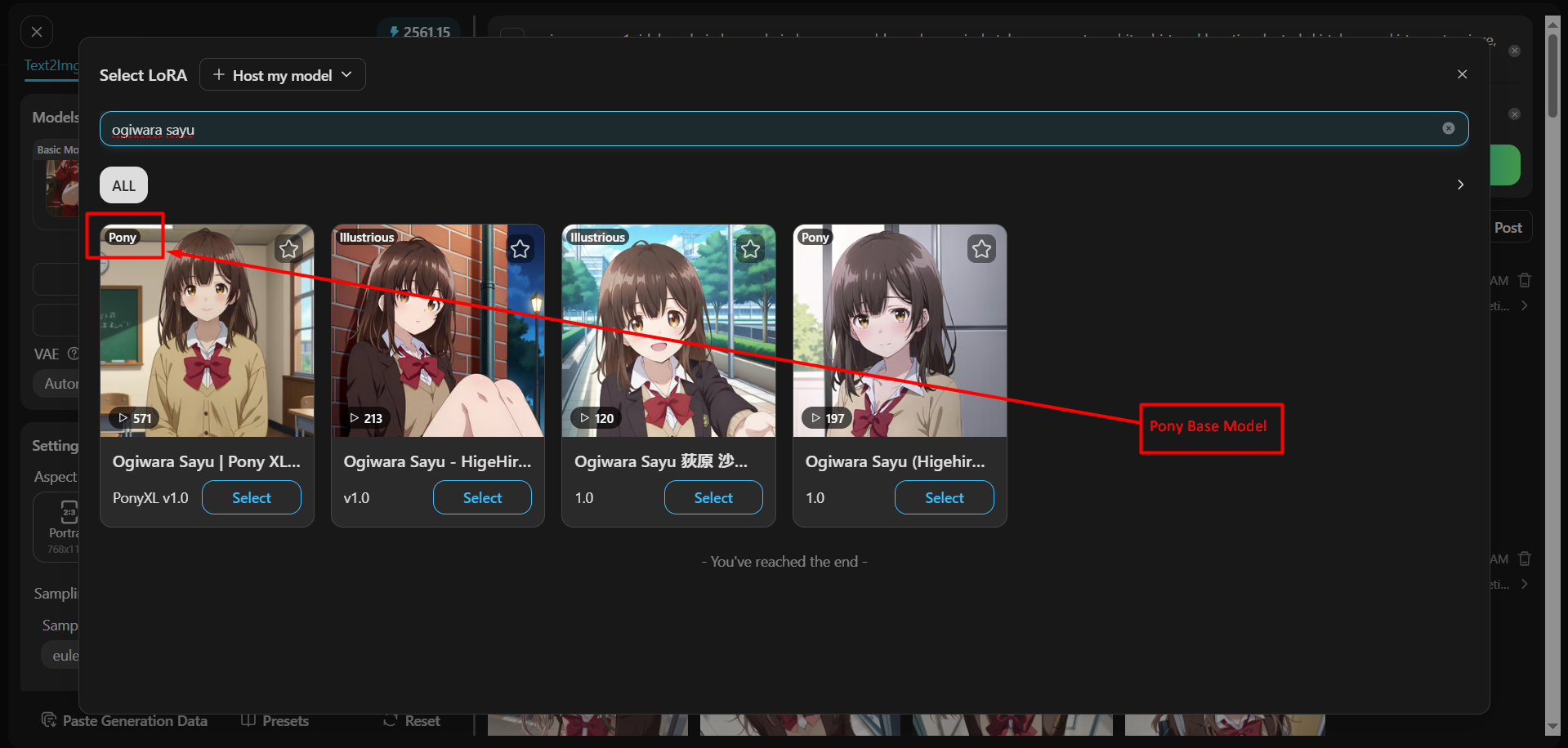
Task: Click Paste Generation Data button
Action: coord(124,720)
